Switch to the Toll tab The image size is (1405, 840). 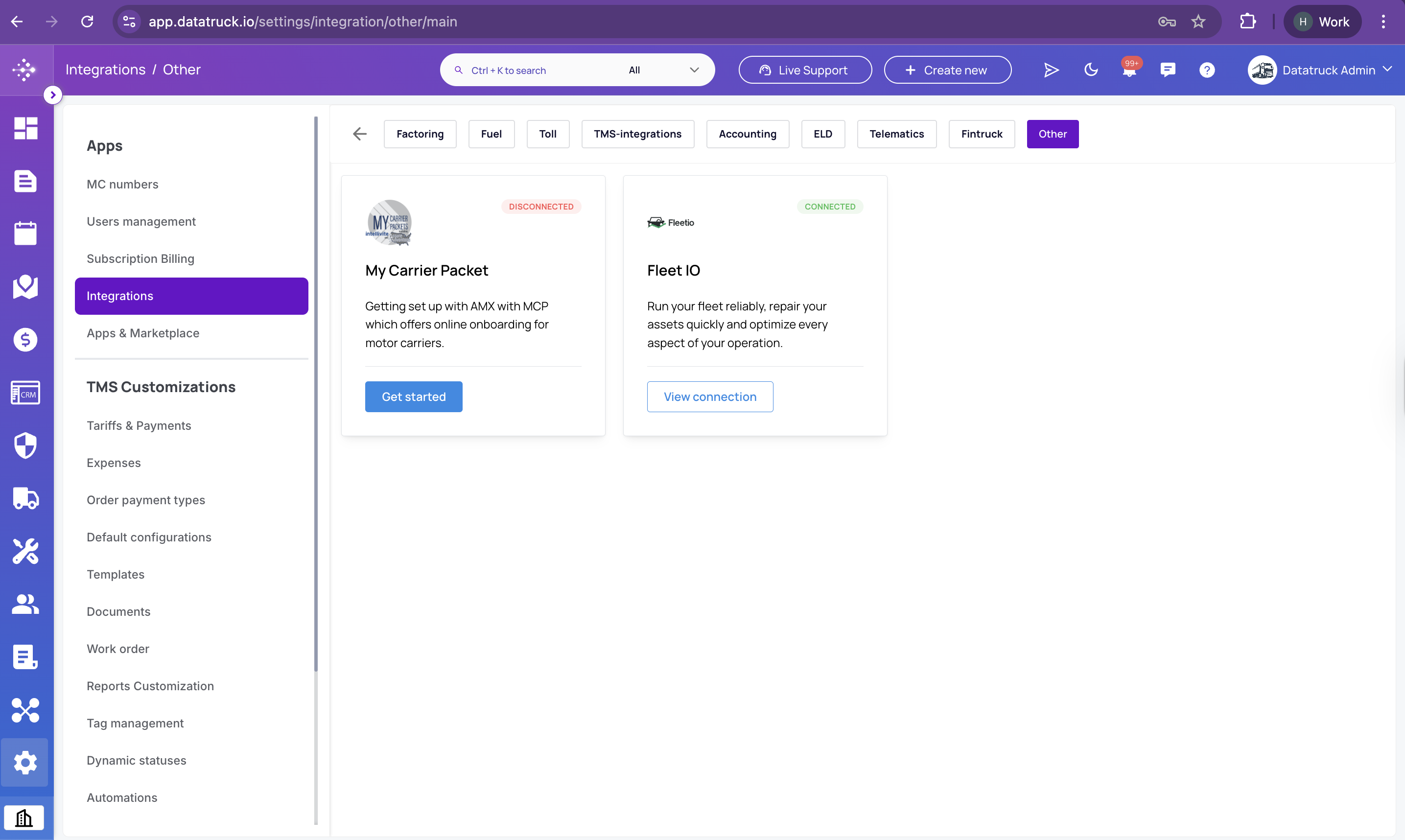(548, 134)
